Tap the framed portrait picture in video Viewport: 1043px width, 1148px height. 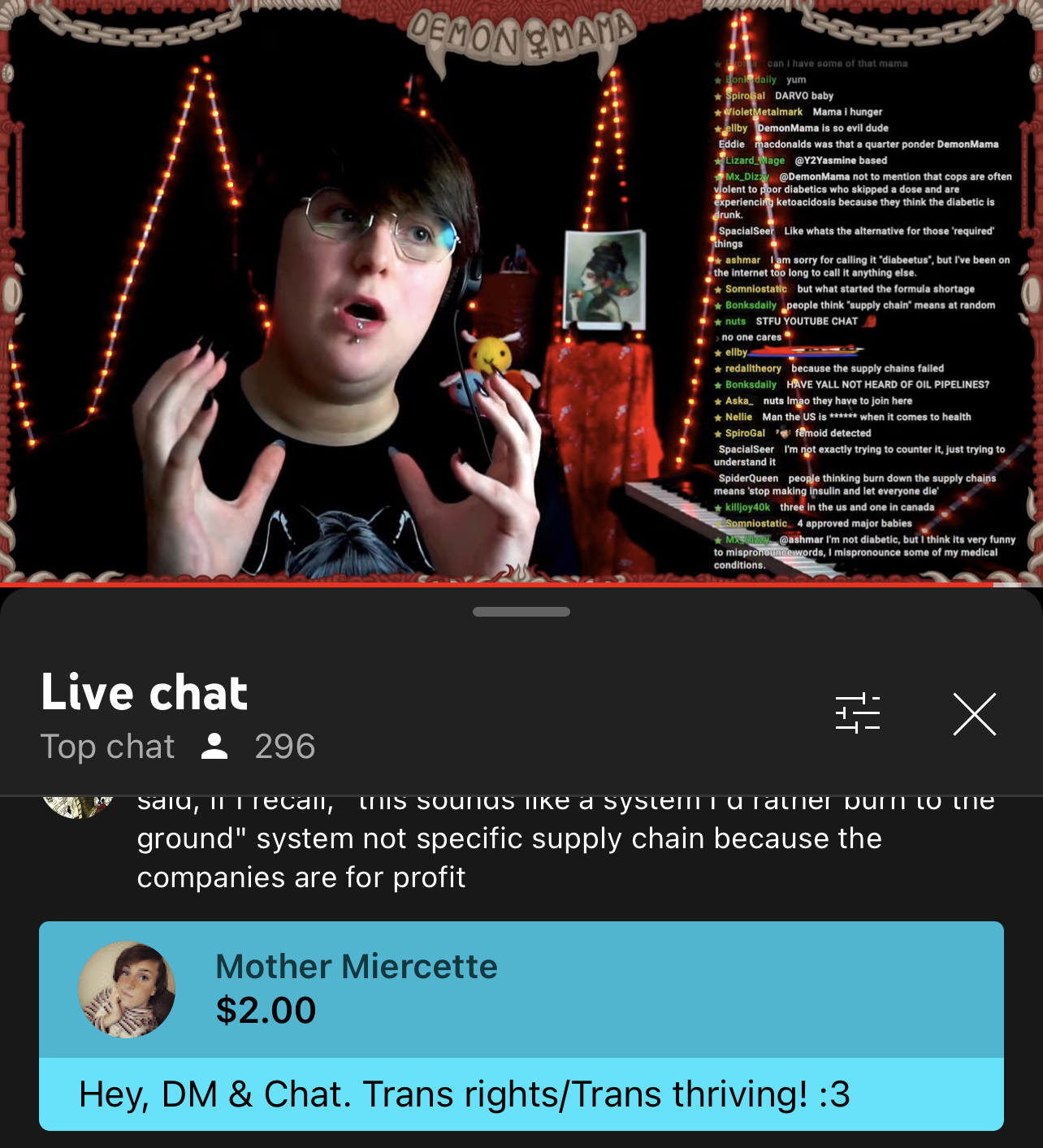[x=604, y=279]
